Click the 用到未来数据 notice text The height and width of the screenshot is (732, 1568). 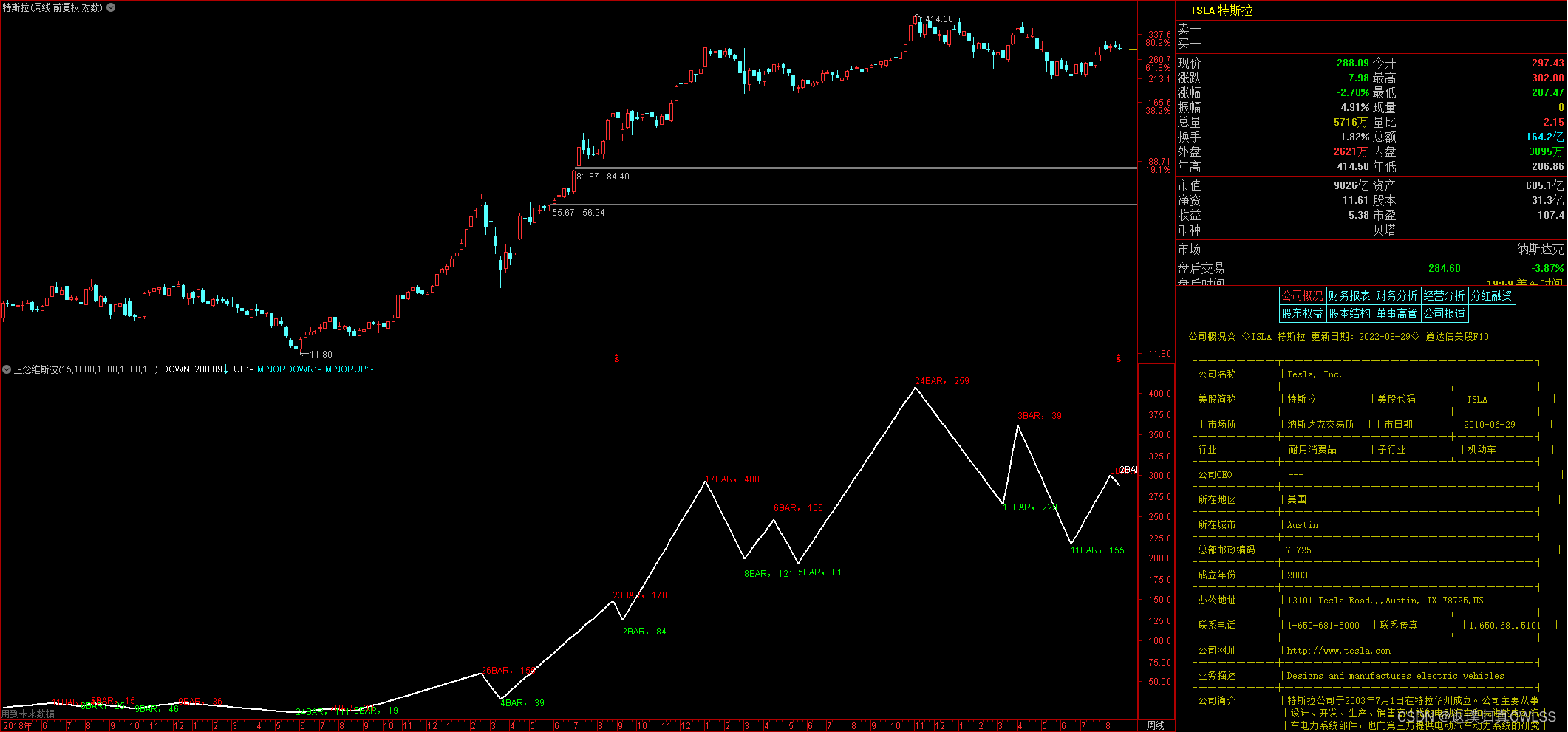click(x=28, y=714)
